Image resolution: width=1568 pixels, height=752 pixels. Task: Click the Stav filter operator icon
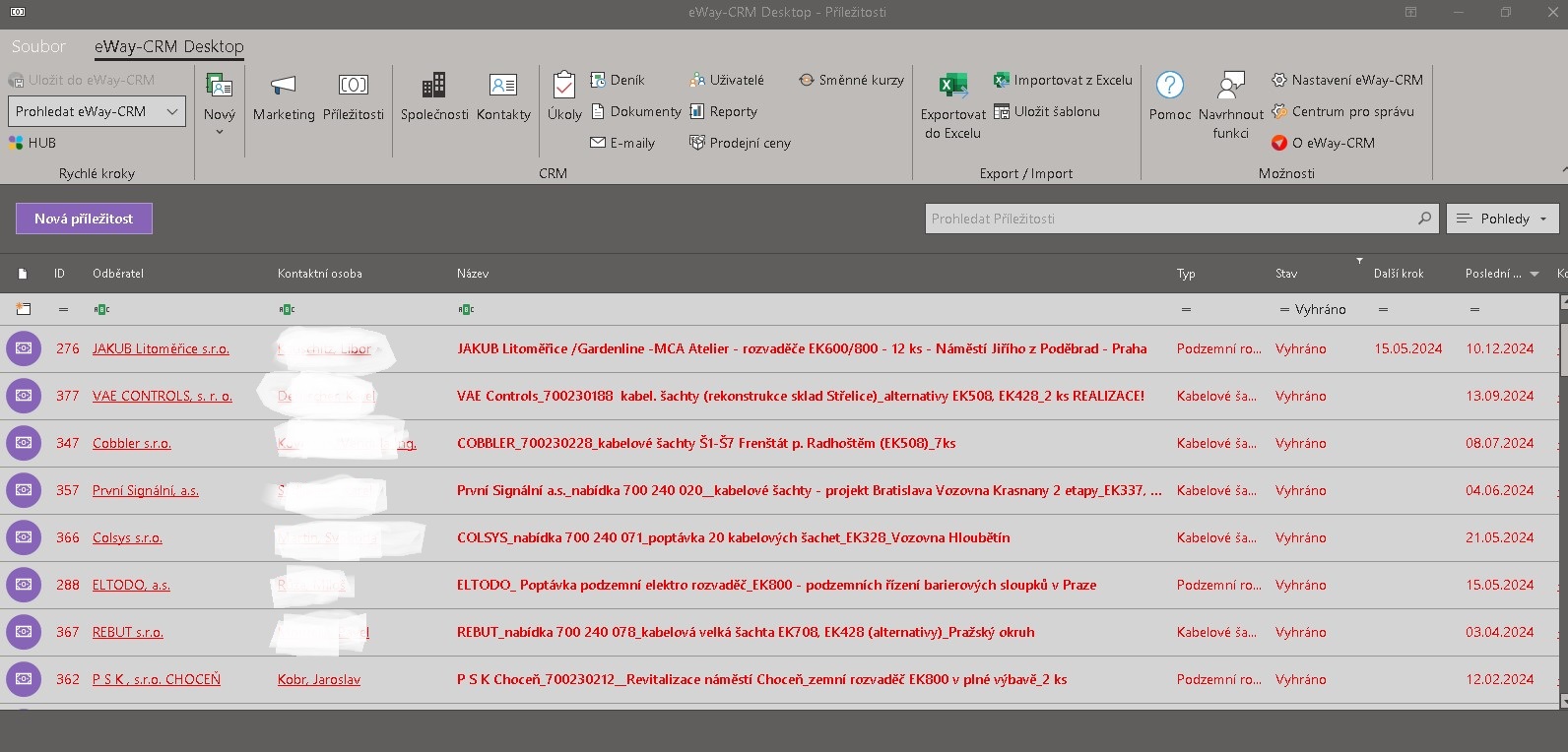coord(1284,309)
